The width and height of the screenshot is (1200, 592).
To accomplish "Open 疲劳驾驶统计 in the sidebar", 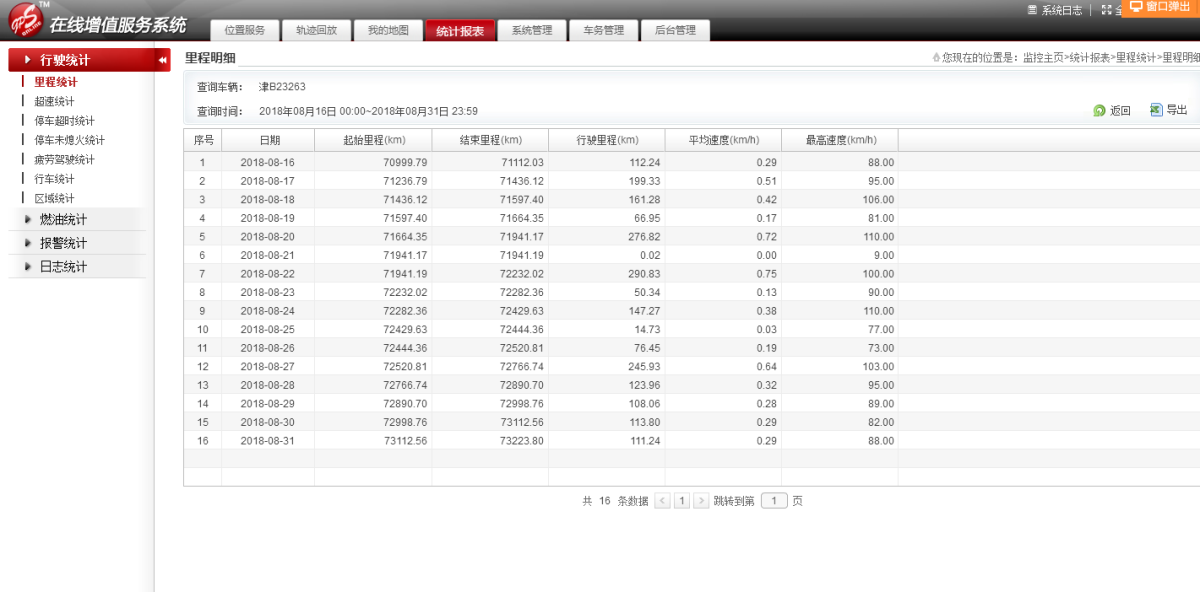I will [x=64, y=160].
